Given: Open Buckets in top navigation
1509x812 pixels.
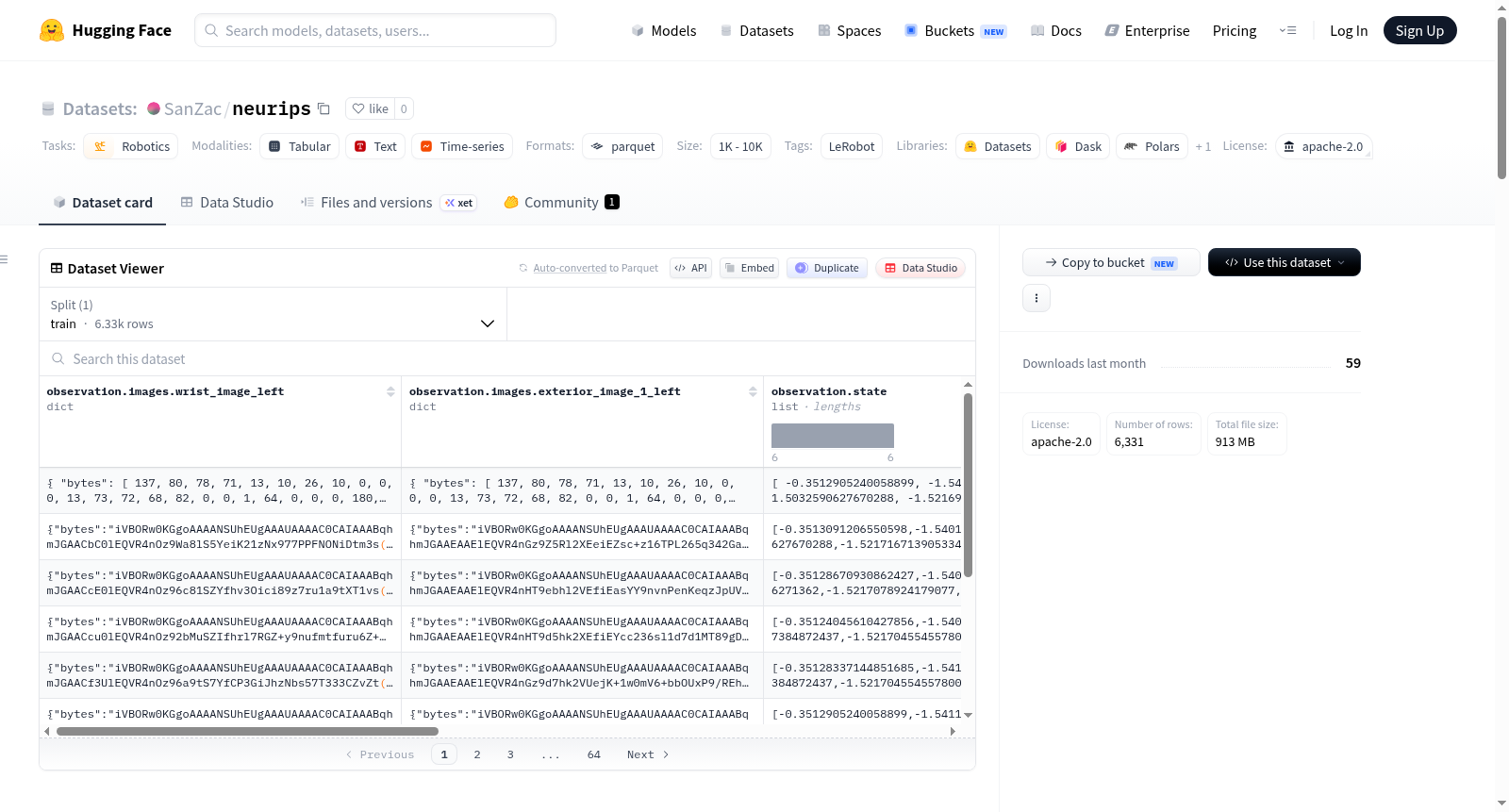Looking at the screenshot, I should click(x=955, y=30).
